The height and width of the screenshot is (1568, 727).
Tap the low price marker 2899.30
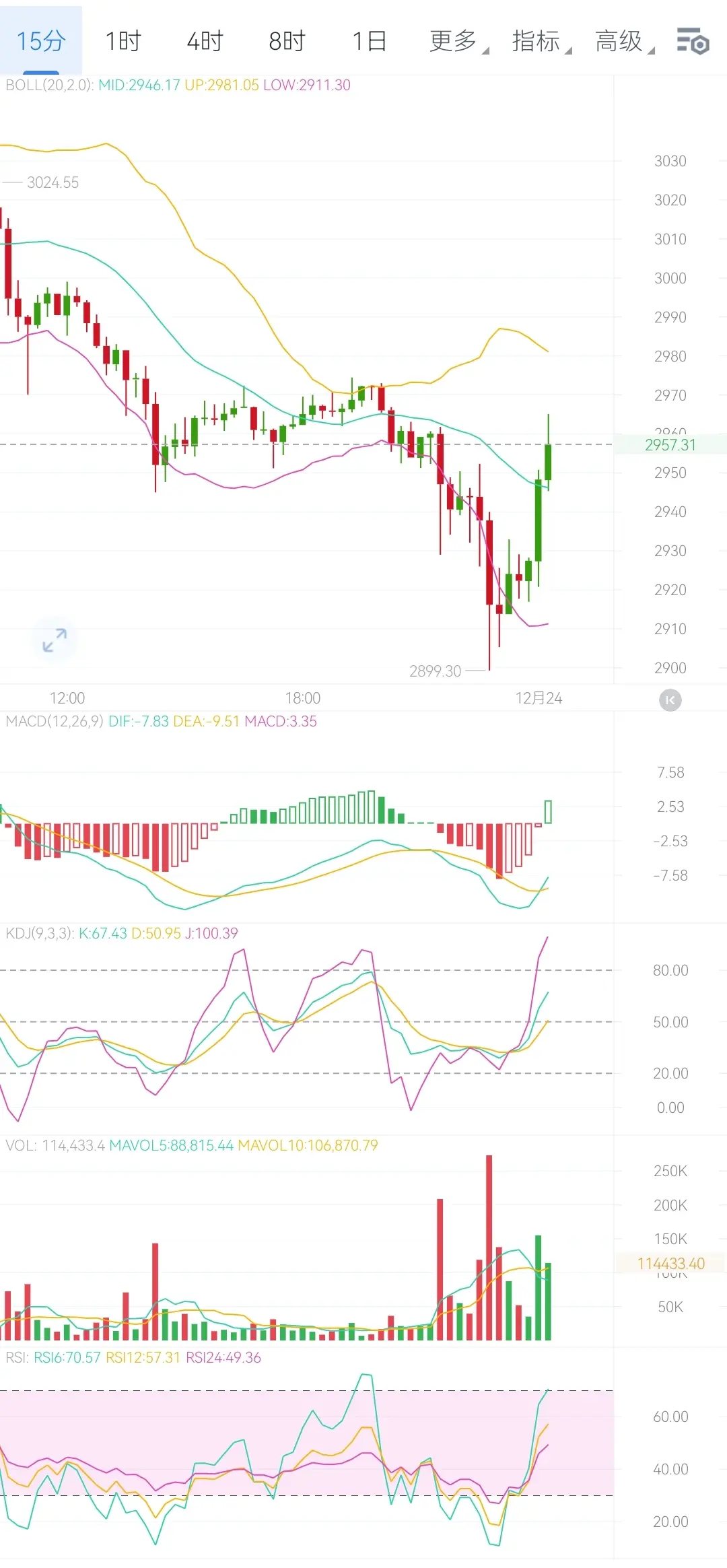tap(435, 671)
